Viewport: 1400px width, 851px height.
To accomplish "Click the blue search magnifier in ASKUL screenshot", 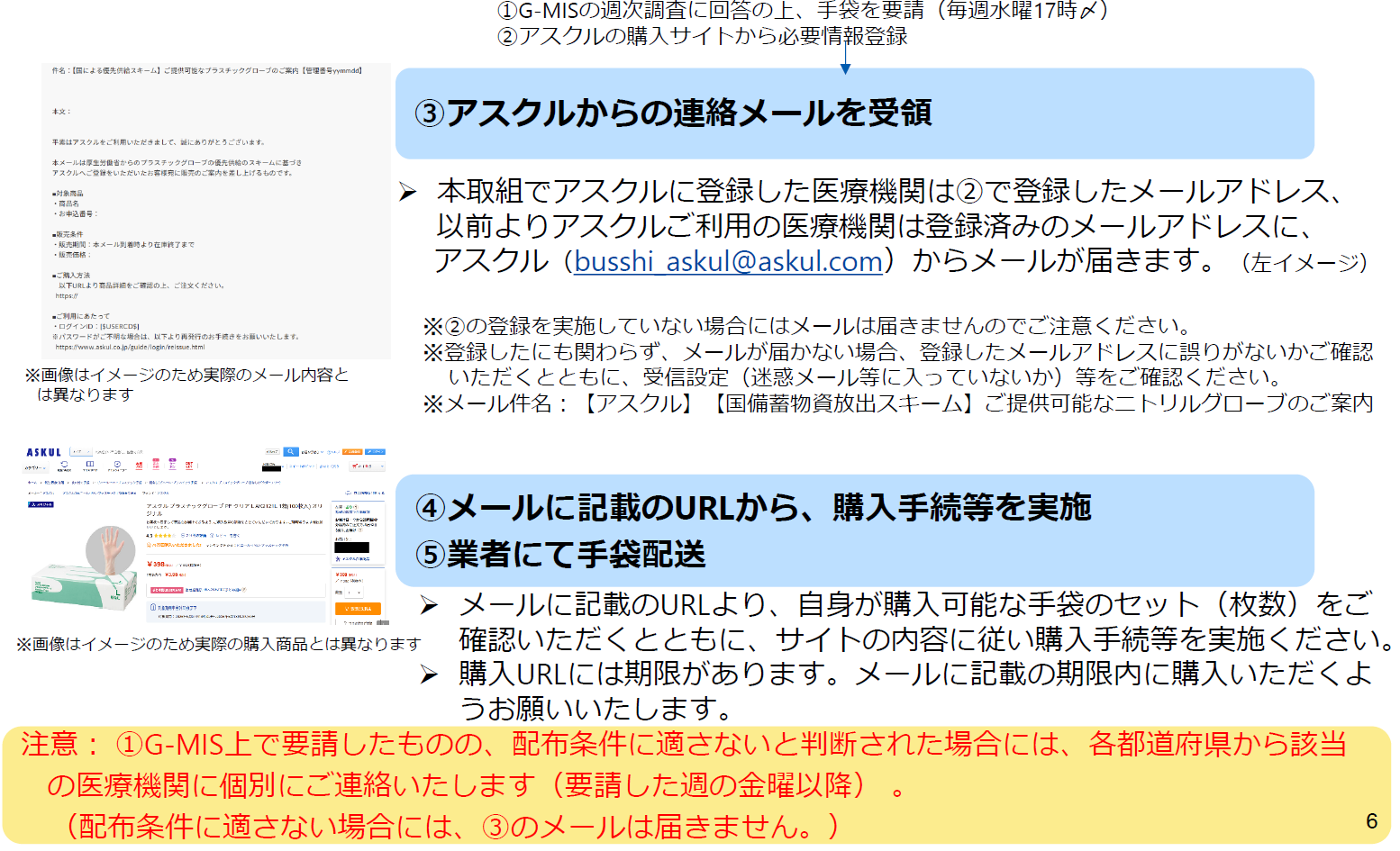I will [x=291, y=452].
